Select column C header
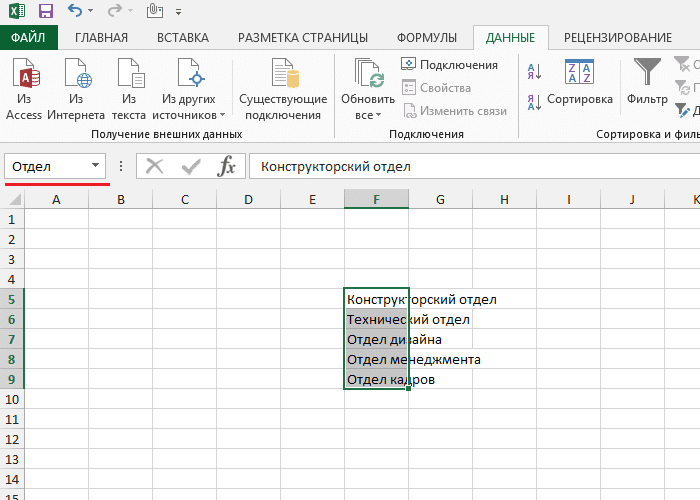 tap(184, 199)
